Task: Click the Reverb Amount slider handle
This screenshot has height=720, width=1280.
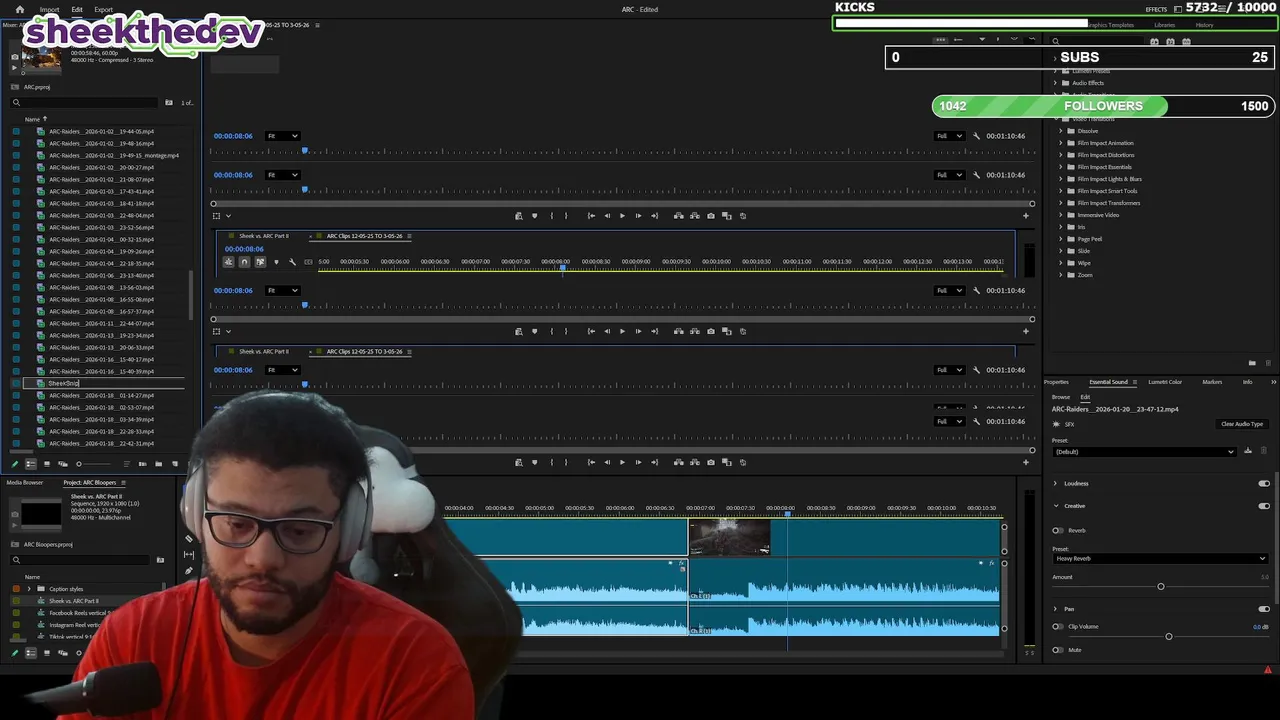Action: (1161, 586)
